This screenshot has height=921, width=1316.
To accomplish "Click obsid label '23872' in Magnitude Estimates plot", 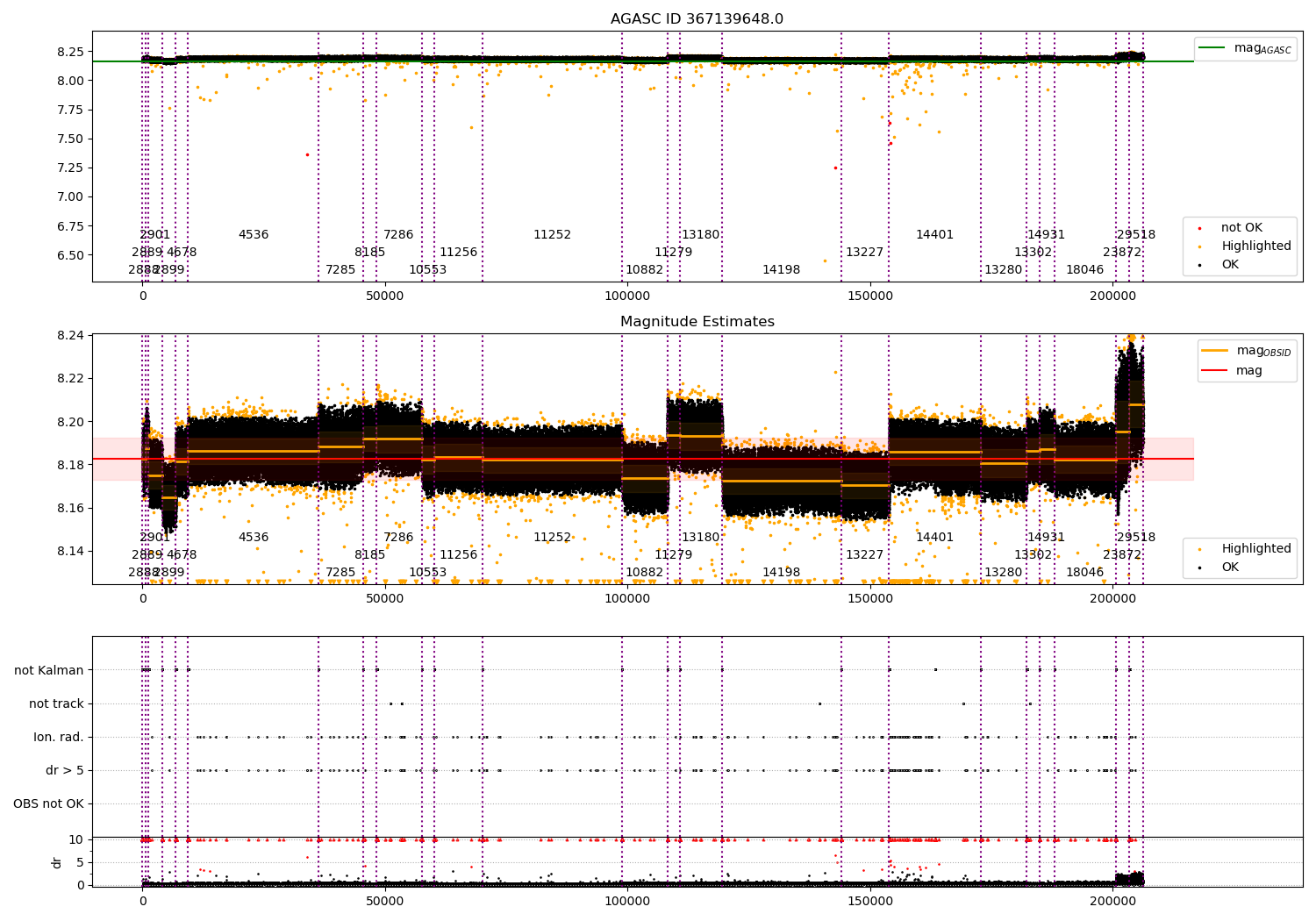I will coord(1122,555).
